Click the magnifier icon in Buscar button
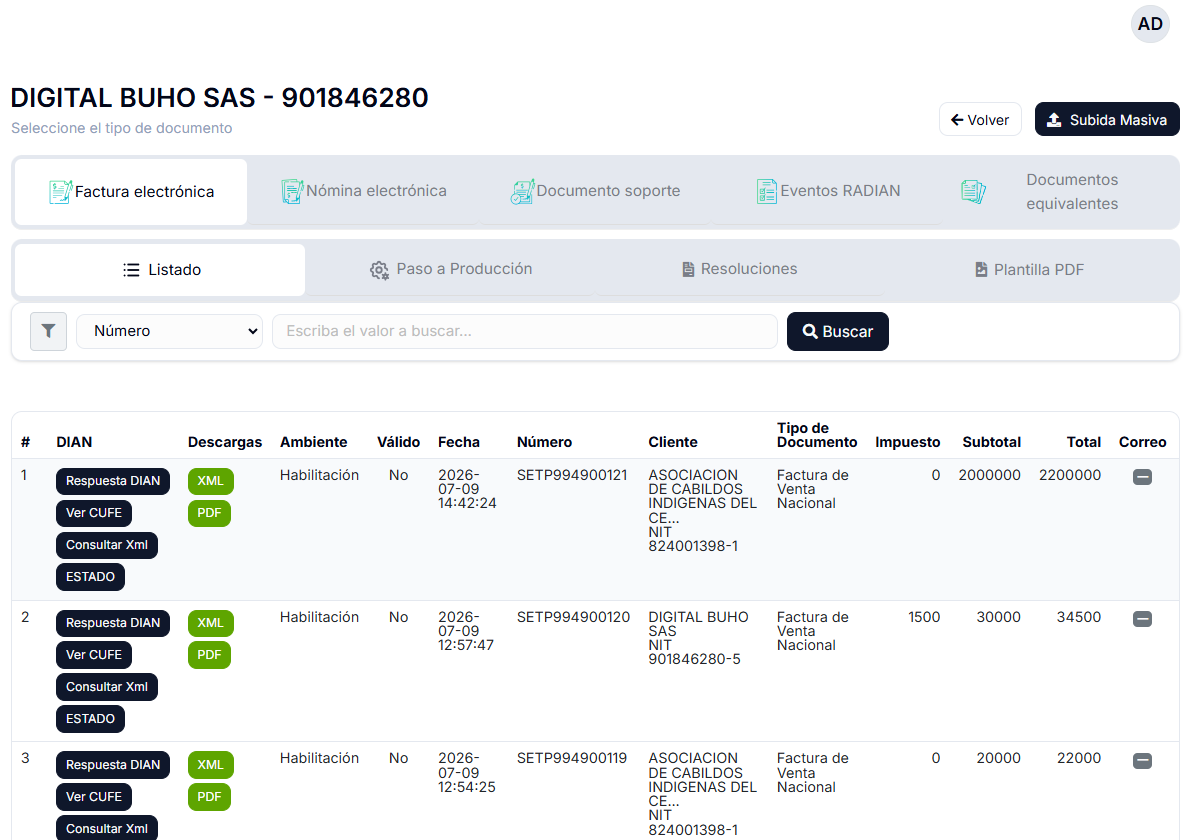The height and width of the screenshot is (840, 1185). 809,331
